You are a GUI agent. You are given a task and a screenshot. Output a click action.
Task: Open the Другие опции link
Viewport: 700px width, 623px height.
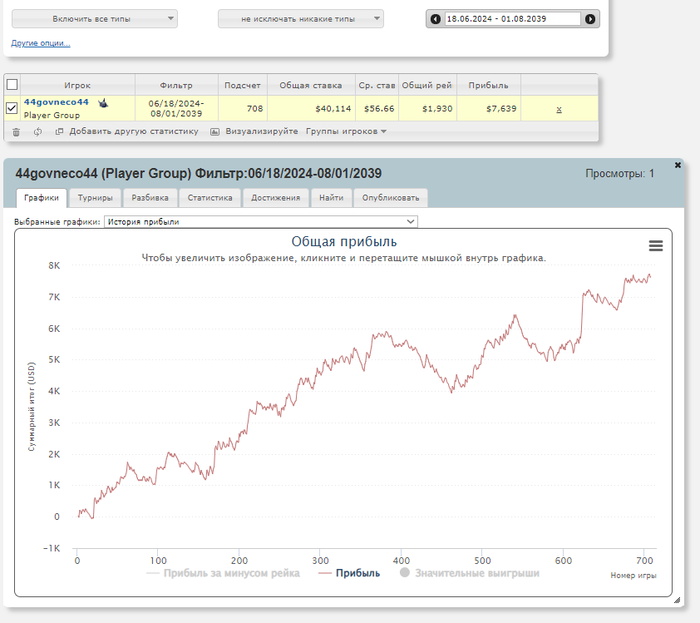(x=41, y=43)
